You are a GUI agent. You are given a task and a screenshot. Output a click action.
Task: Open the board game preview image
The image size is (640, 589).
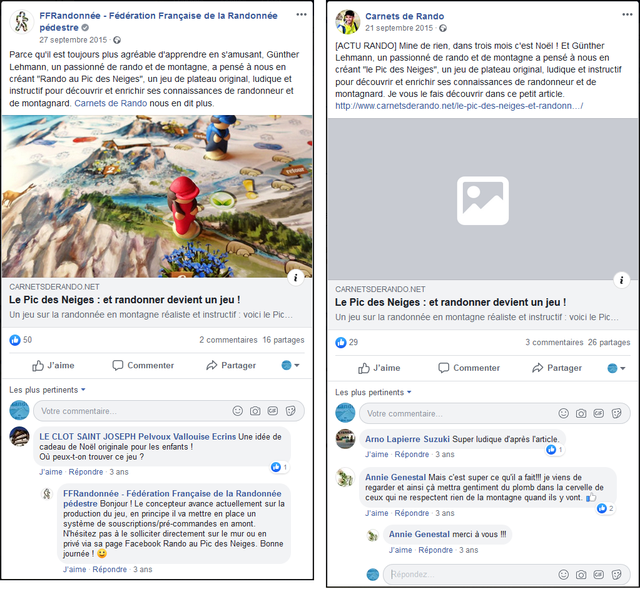(157, 196)
